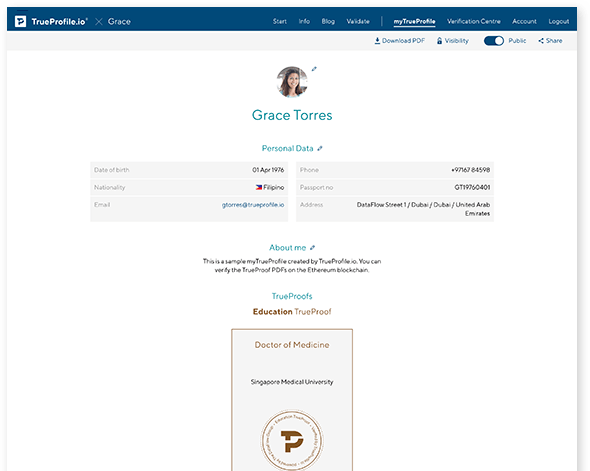590x471 pixels.
Task: Edit the profile photo pencil icon
Action: (x=314, y=69)
